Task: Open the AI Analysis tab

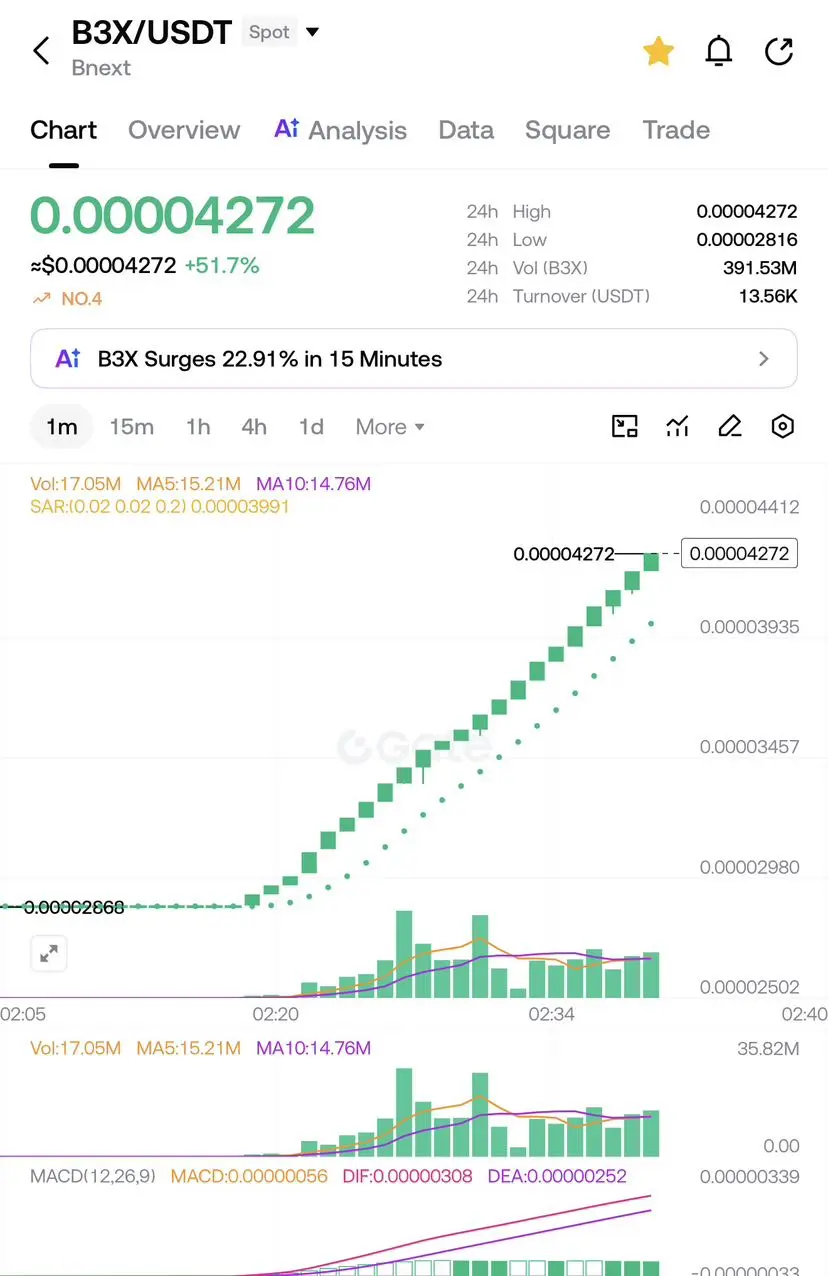Action: click(340, 130)
